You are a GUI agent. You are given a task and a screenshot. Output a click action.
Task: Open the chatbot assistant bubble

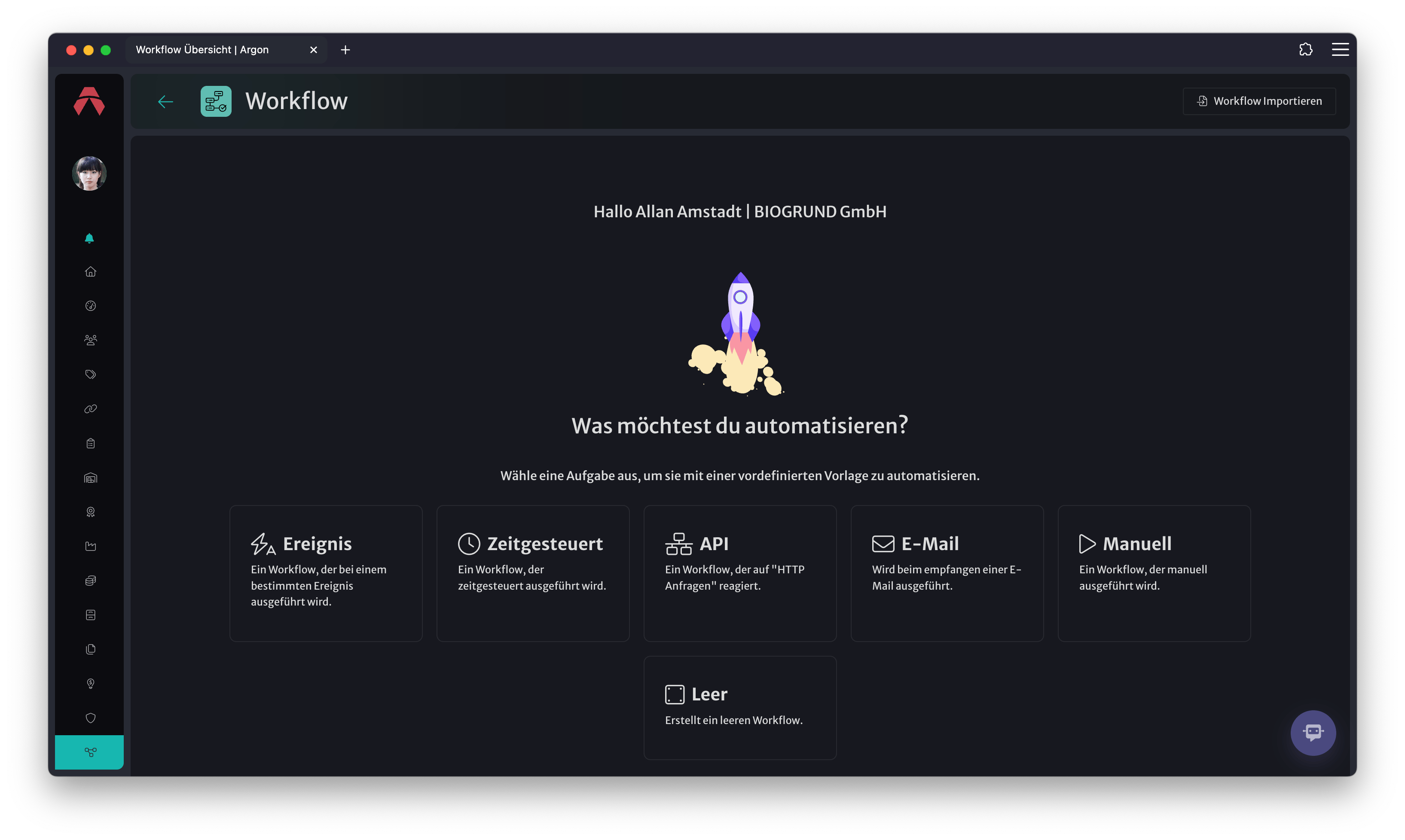tap(1313, 733)
